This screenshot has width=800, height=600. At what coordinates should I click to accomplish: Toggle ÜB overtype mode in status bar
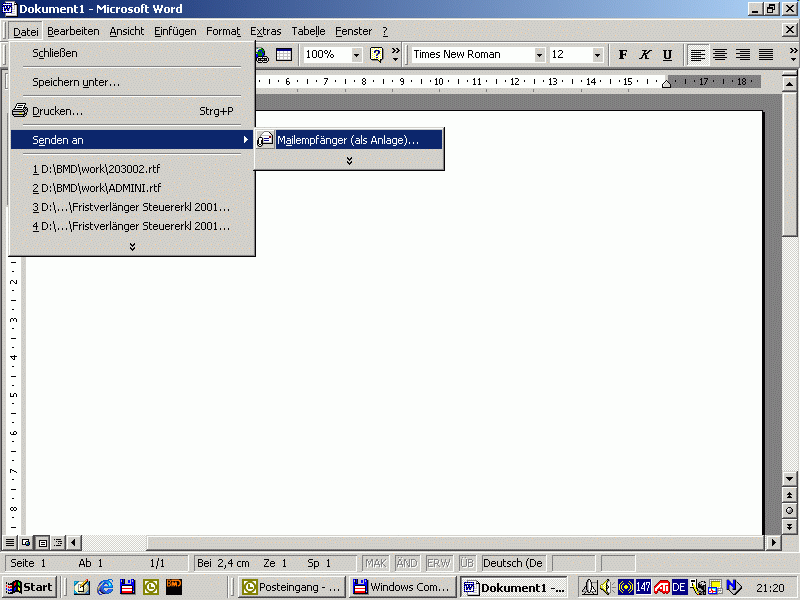467,563
